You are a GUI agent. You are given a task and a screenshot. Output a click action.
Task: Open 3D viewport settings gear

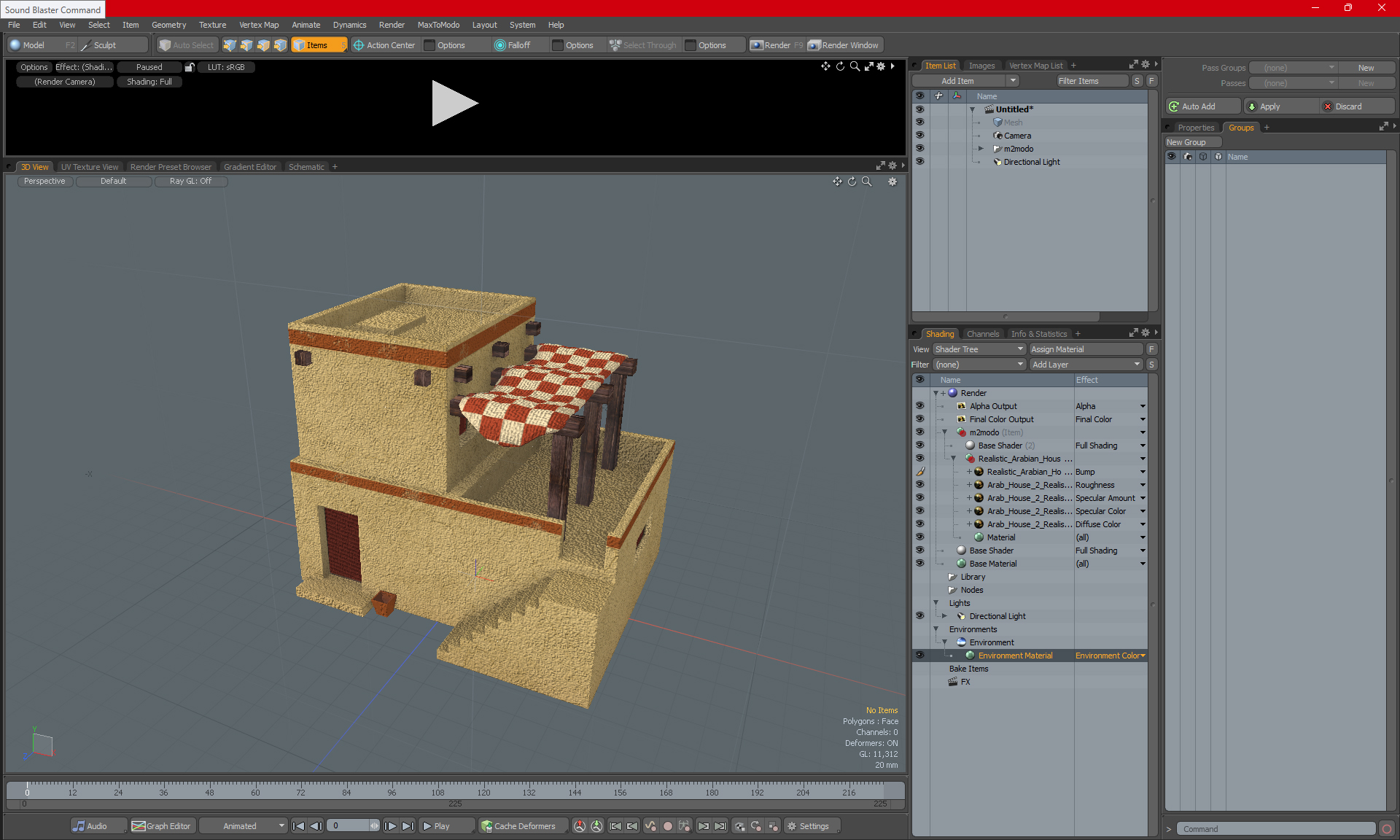[892, 182]
